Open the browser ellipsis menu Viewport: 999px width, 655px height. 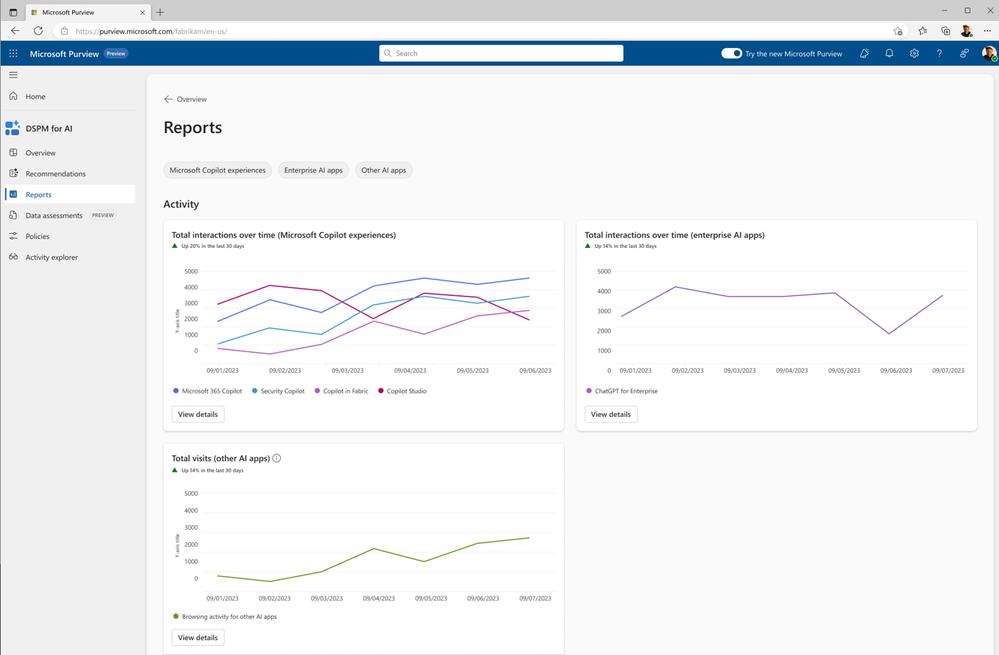click(987, 31)
